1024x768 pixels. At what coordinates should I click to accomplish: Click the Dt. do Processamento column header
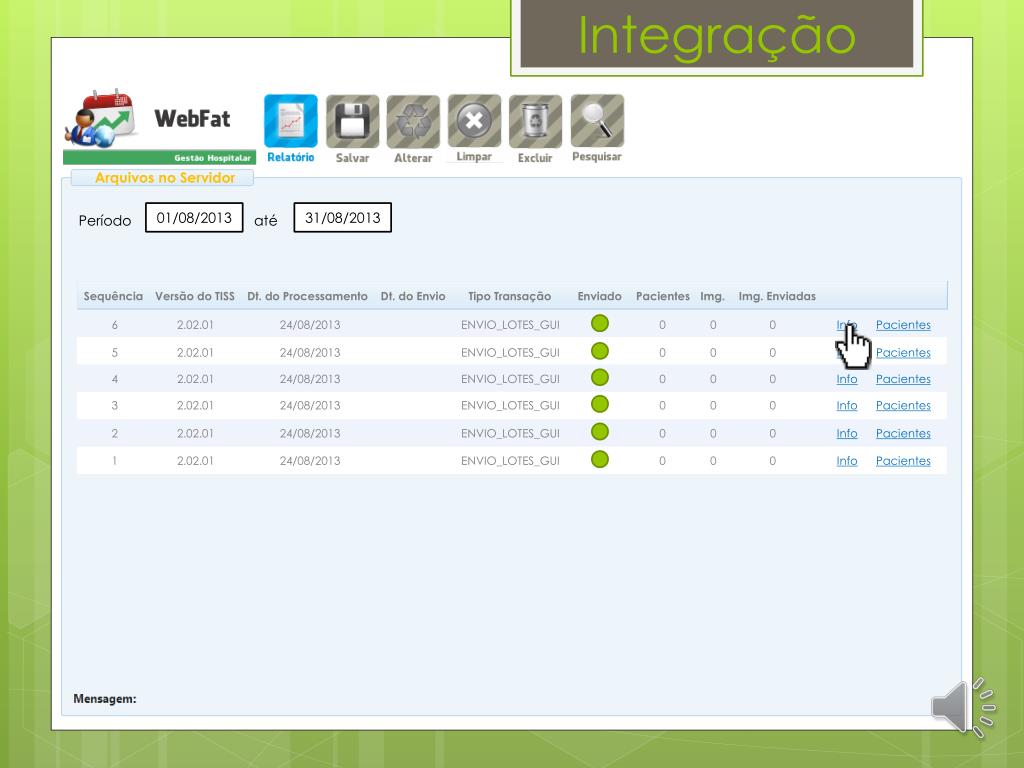307,296
